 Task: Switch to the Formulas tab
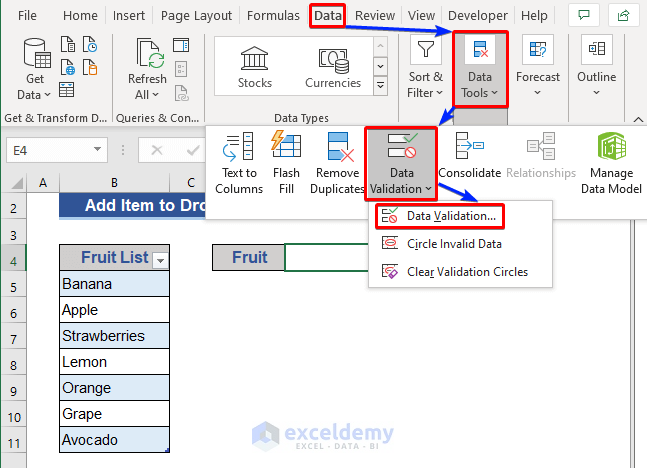273,16
